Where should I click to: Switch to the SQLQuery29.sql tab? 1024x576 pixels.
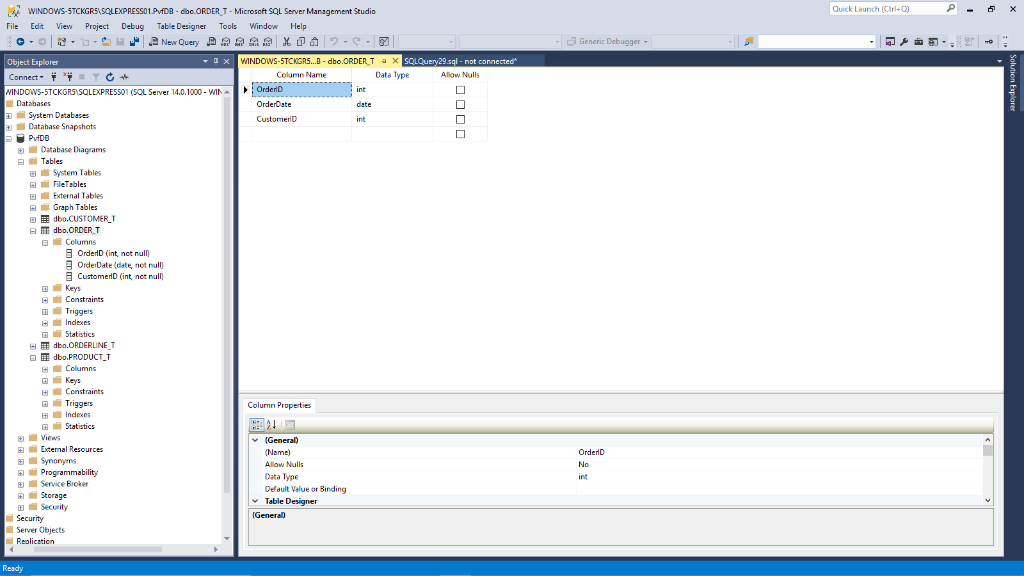[460, 61]
